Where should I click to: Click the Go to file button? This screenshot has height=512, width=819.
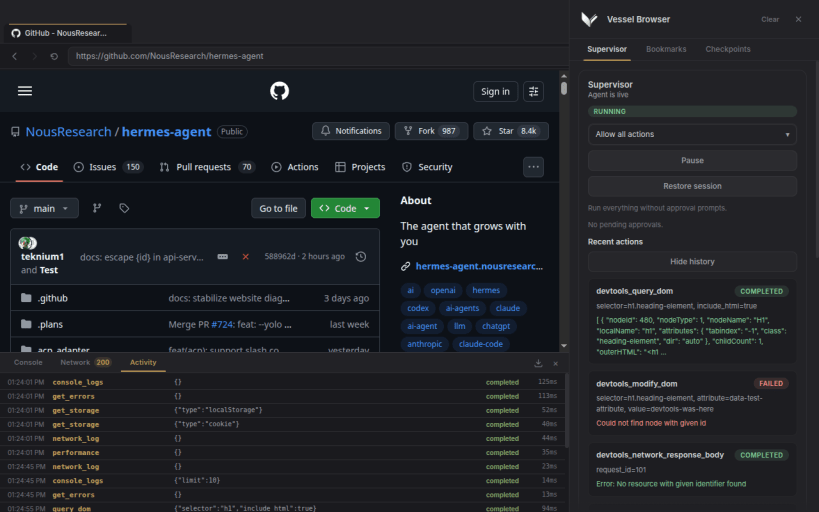tap(278, 208)
